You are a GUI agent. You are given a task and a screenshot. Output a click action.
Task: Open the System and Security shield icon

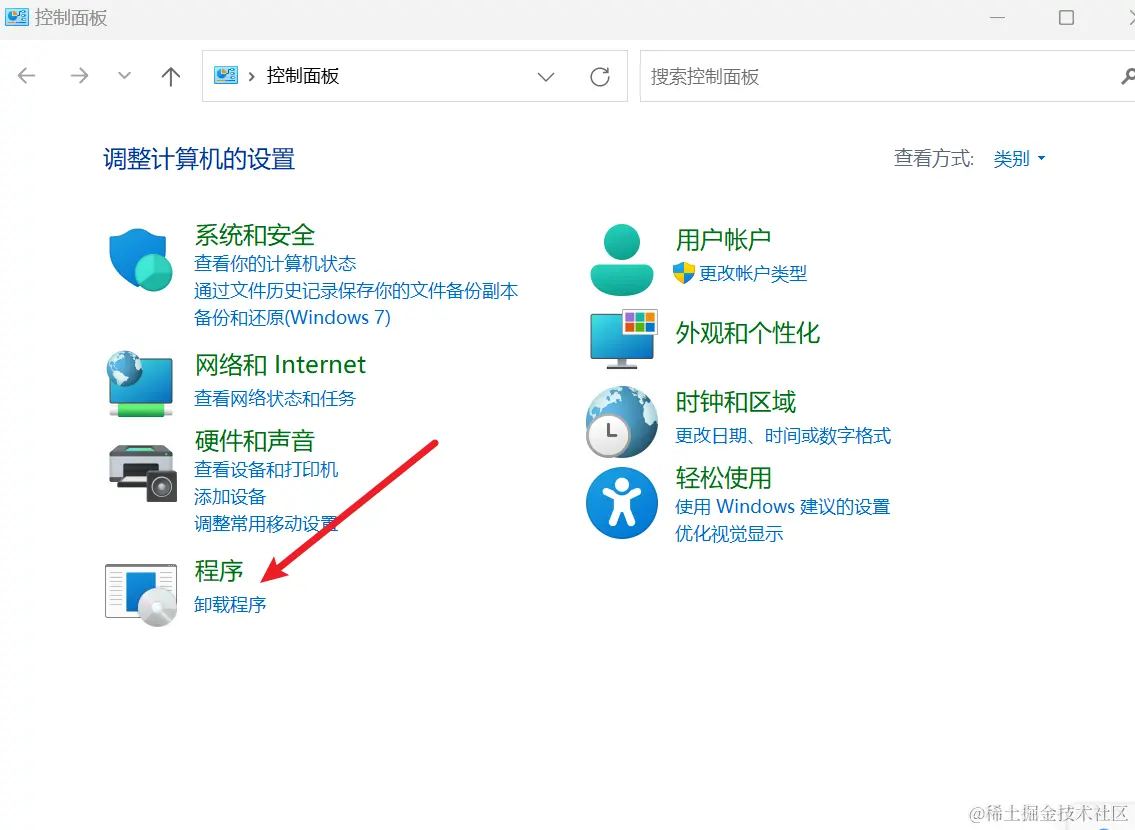point(140,260)
